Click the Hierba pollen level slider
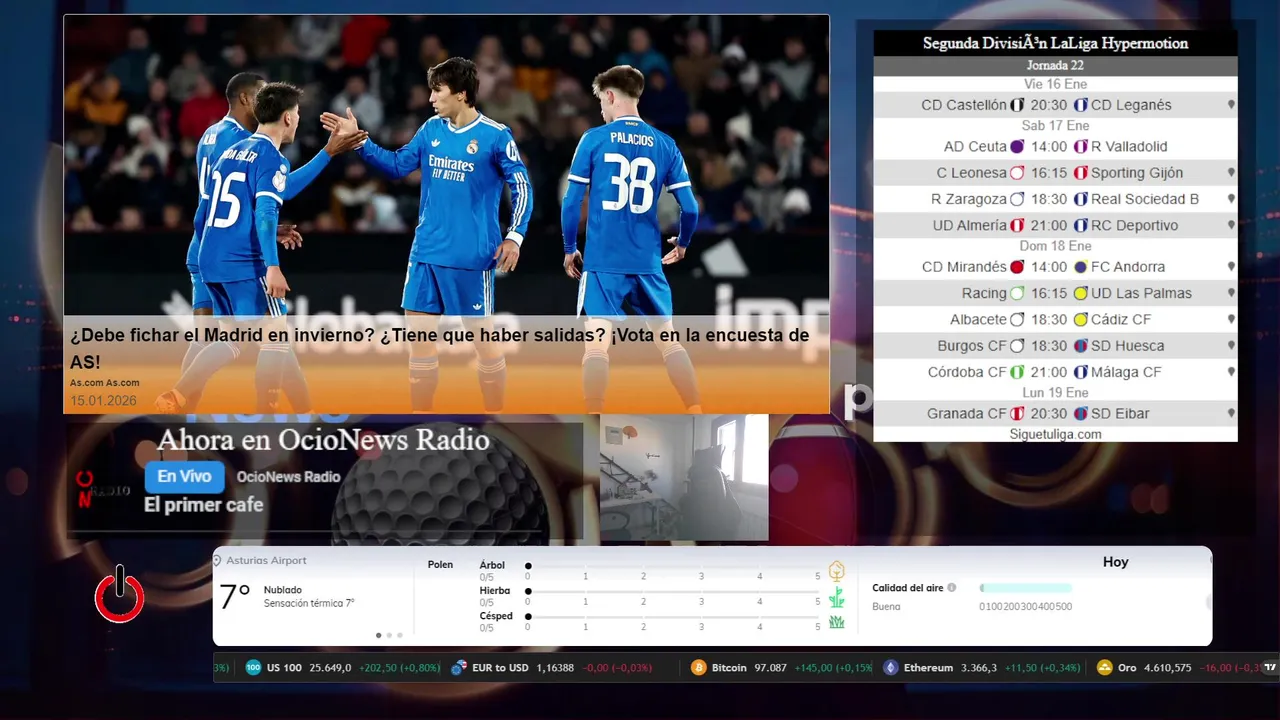This screenshot has height=720, width=1280. [673, 591]
